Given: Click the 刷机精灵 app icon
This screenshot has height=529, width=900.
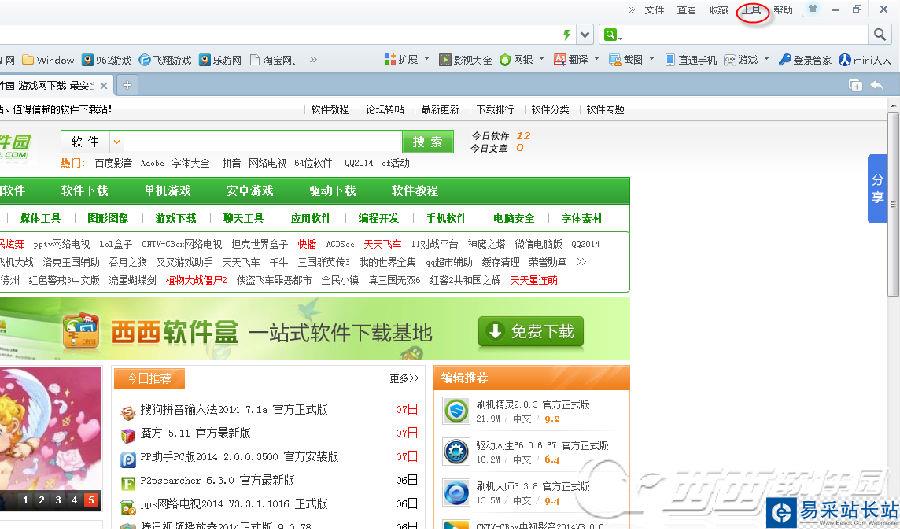Looking at the screenshot, I should point(456,411).
